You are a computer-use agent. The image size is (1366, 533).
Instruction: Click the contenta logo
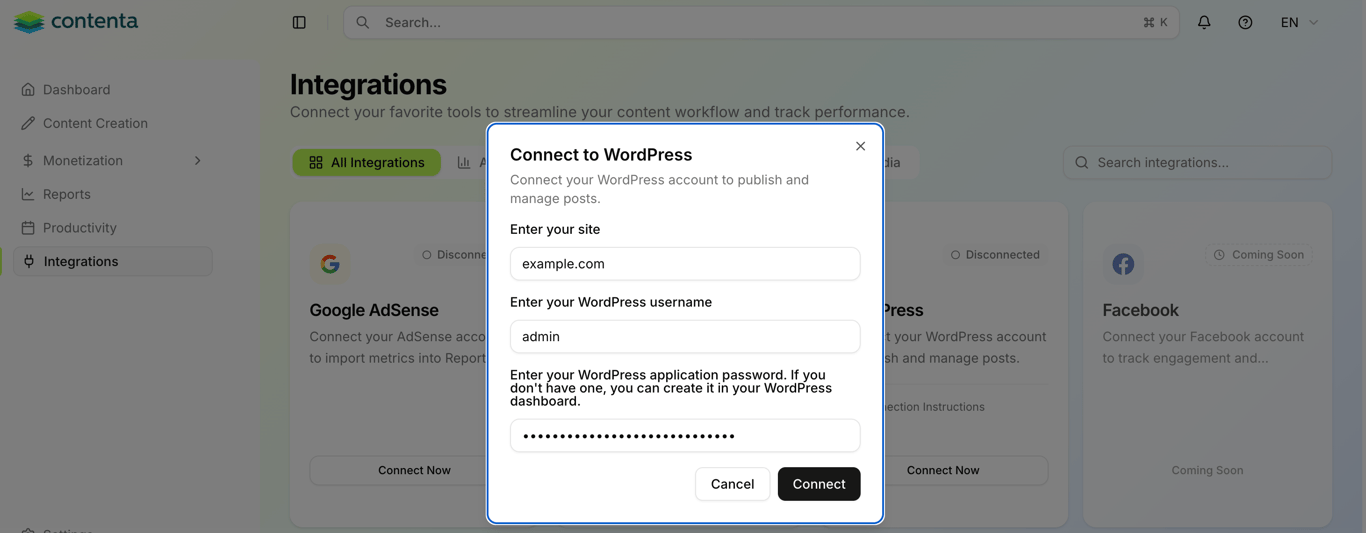[x=76, y=21]
